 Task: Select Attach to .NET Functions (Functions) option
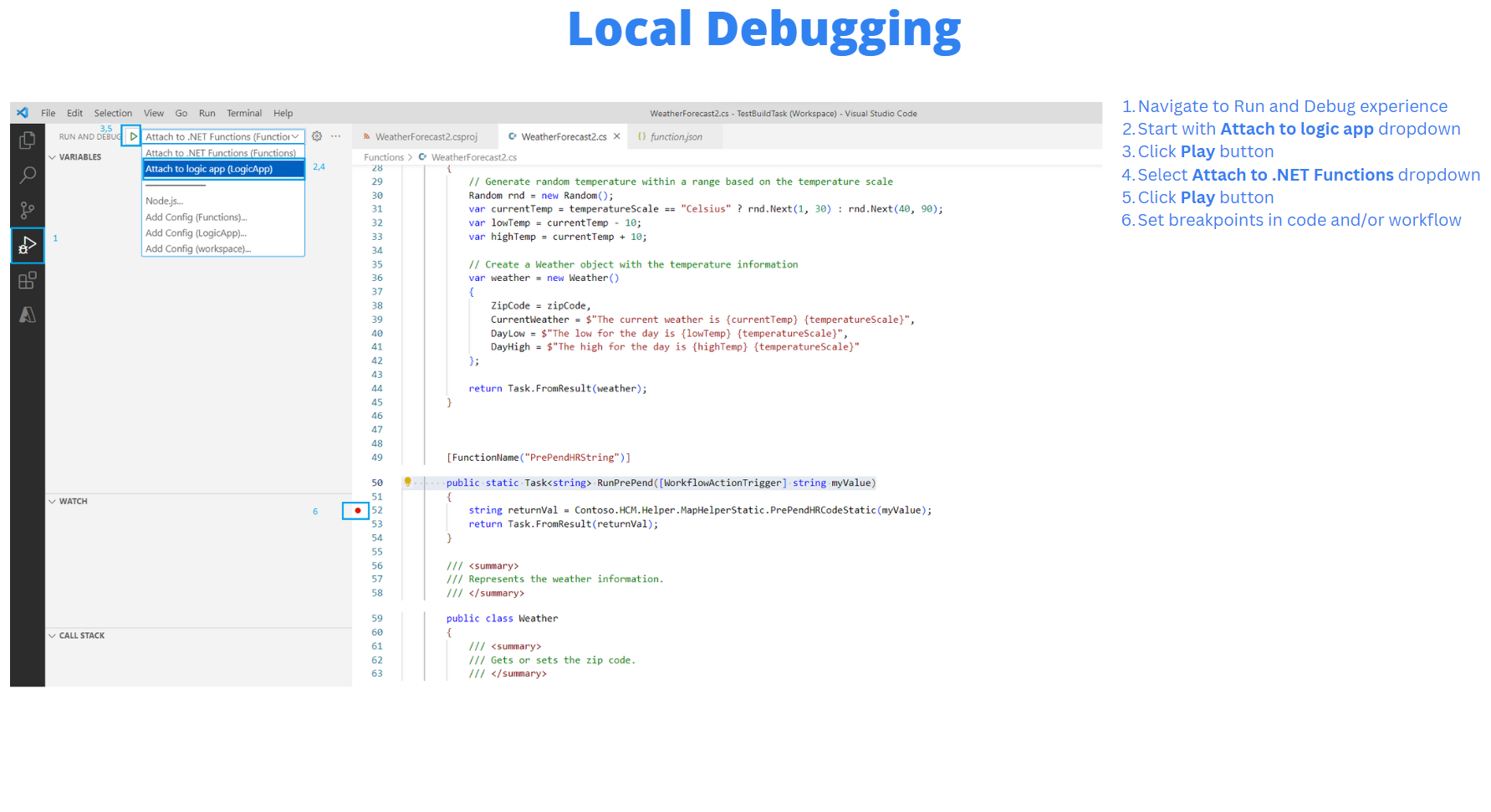(x=221, y=153)
